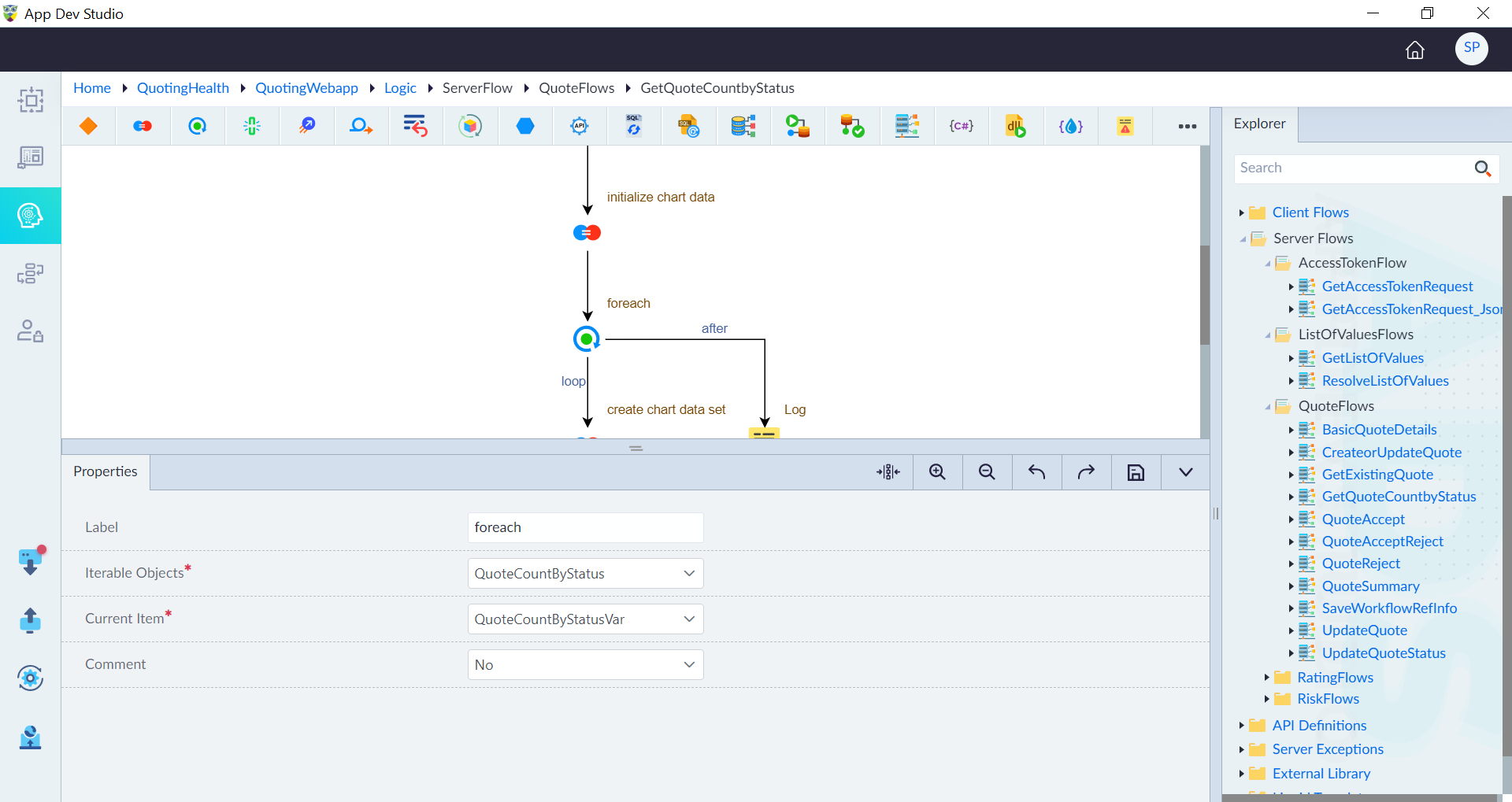1512x802 pixels.
Task: Go to the Logic breadcrumb link
Action: coord(400,88)
